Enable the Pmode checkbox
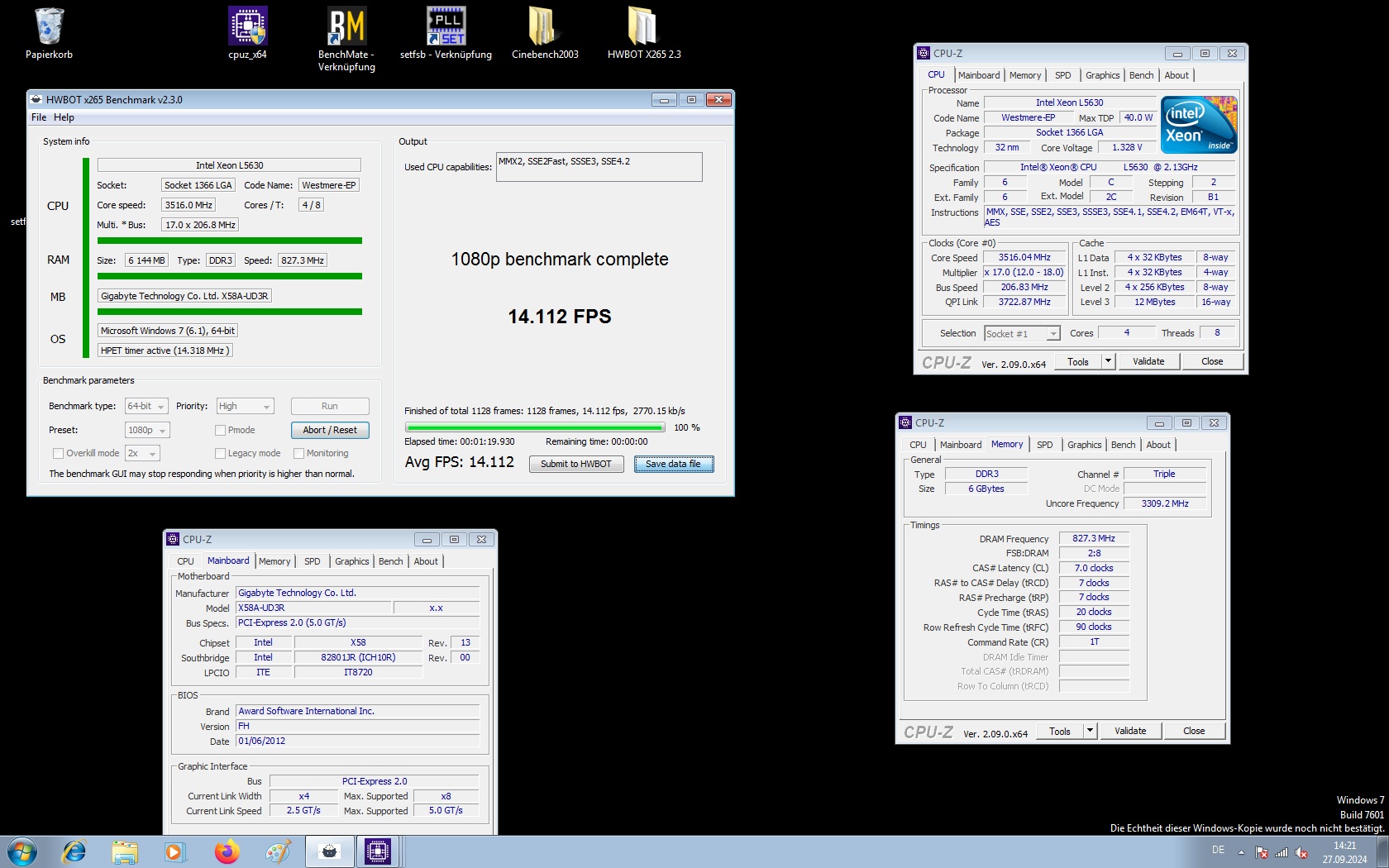Viewport: 1389px width, 868px height. [220, 430]
